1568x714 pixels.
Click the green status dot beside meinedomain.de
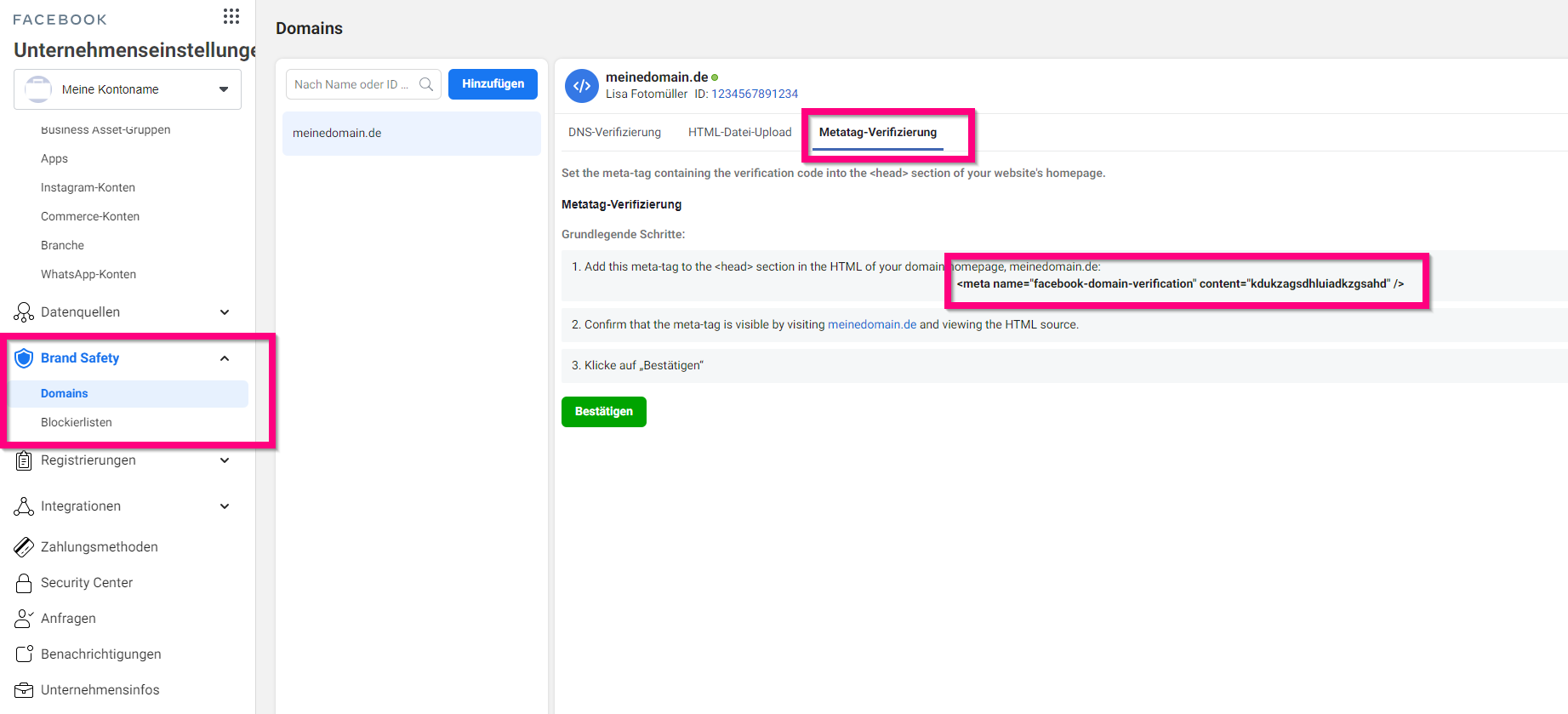pos(715,77)
